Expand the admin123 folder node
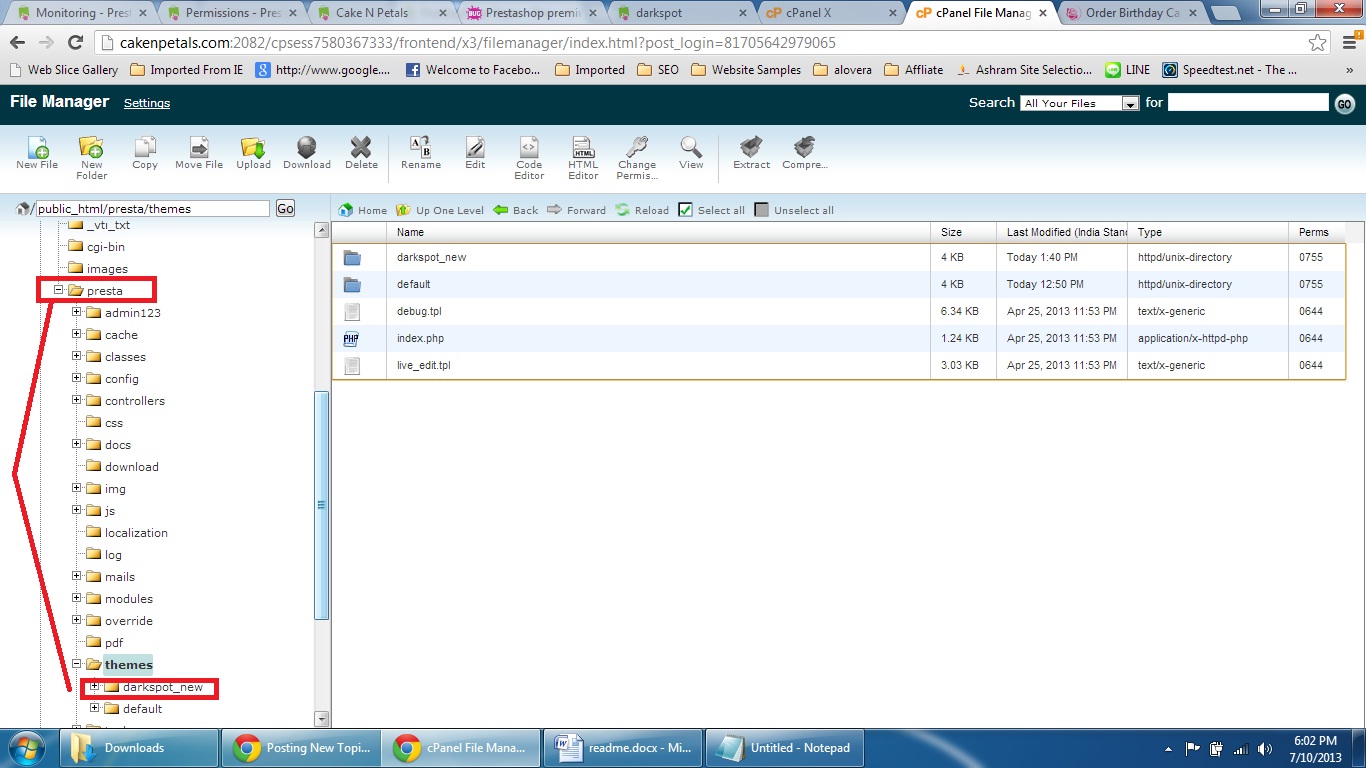This screenshot has height=768, width=1366. point(77,312)
